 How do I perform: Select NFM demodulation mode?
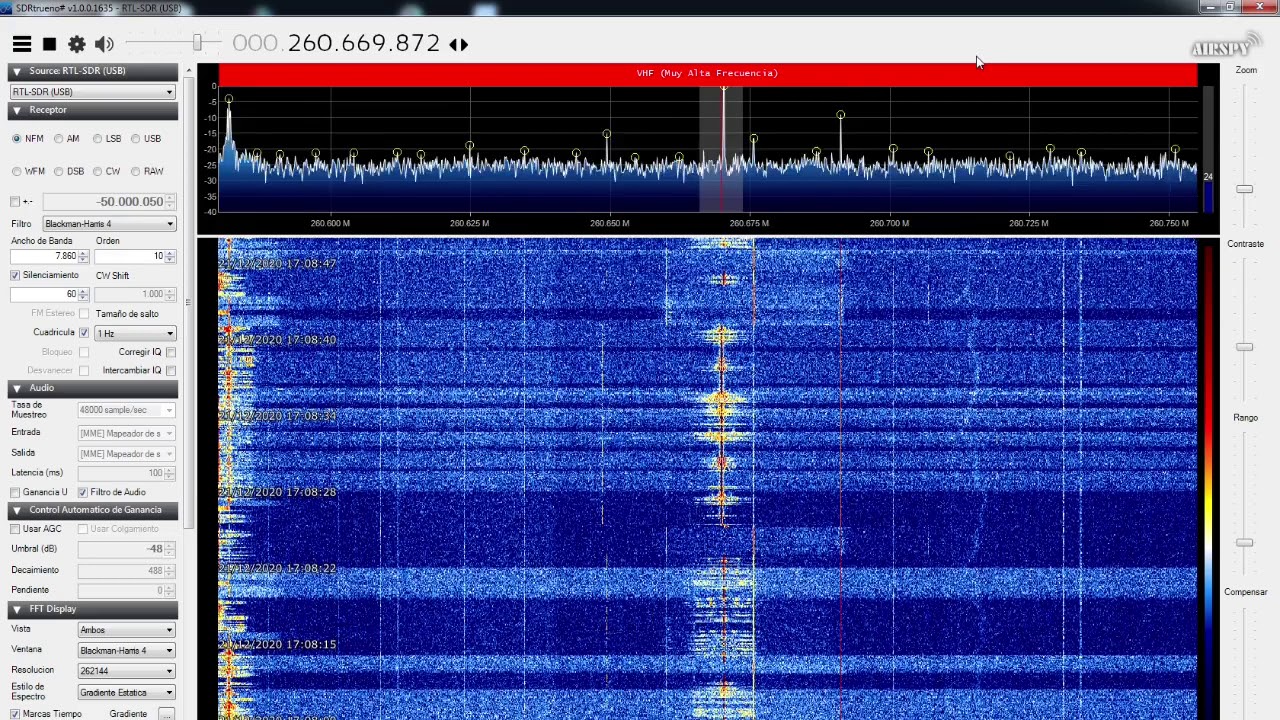[16, 139]
